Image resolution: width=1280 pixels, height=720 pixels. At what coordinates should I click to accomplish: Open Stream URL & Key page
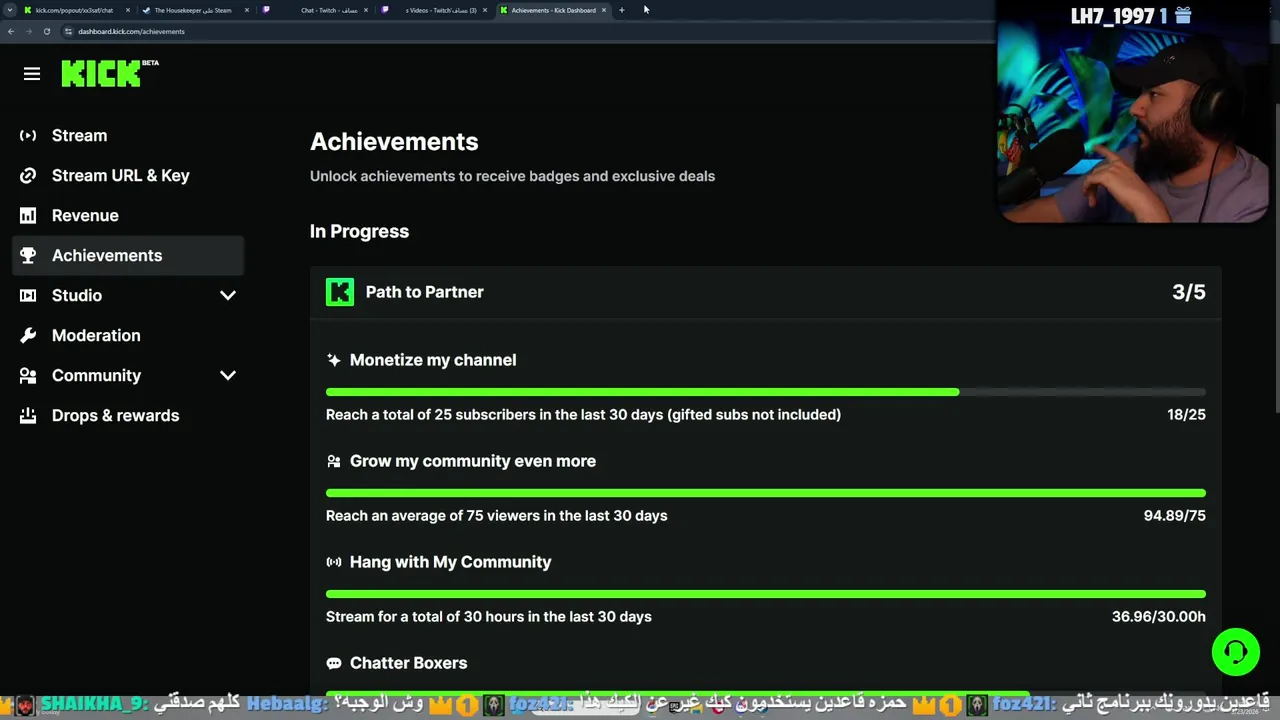[x=127, y=175]
